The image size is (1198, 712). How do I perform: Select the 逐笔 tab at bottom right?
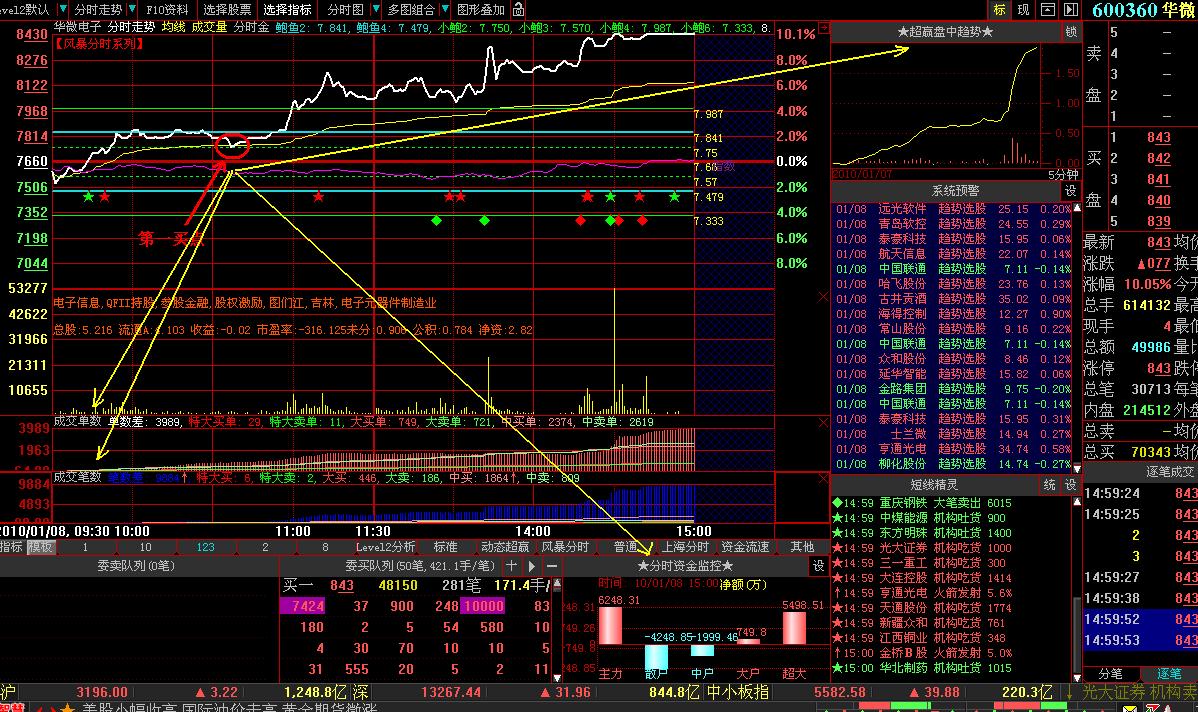(1169, 674)
